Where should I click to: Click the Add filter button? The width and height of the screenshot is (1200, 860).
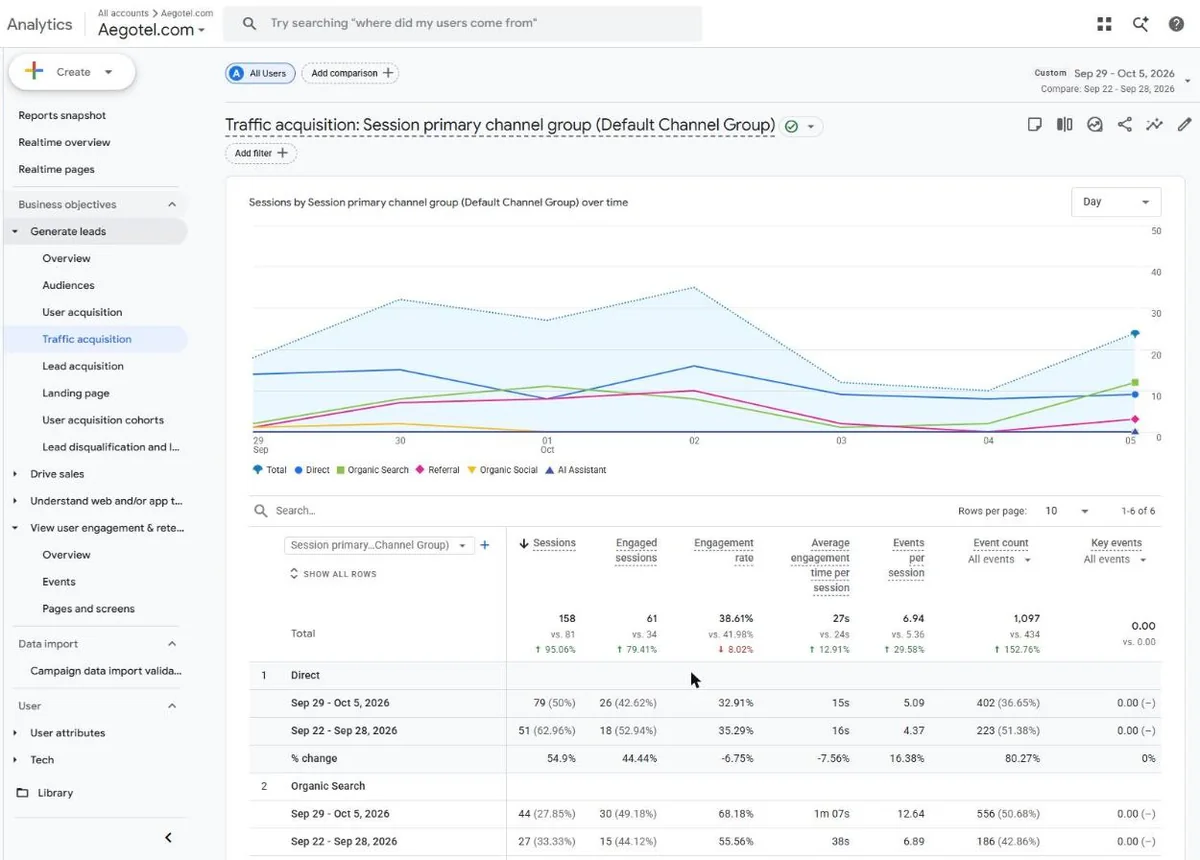coord(261,153)
